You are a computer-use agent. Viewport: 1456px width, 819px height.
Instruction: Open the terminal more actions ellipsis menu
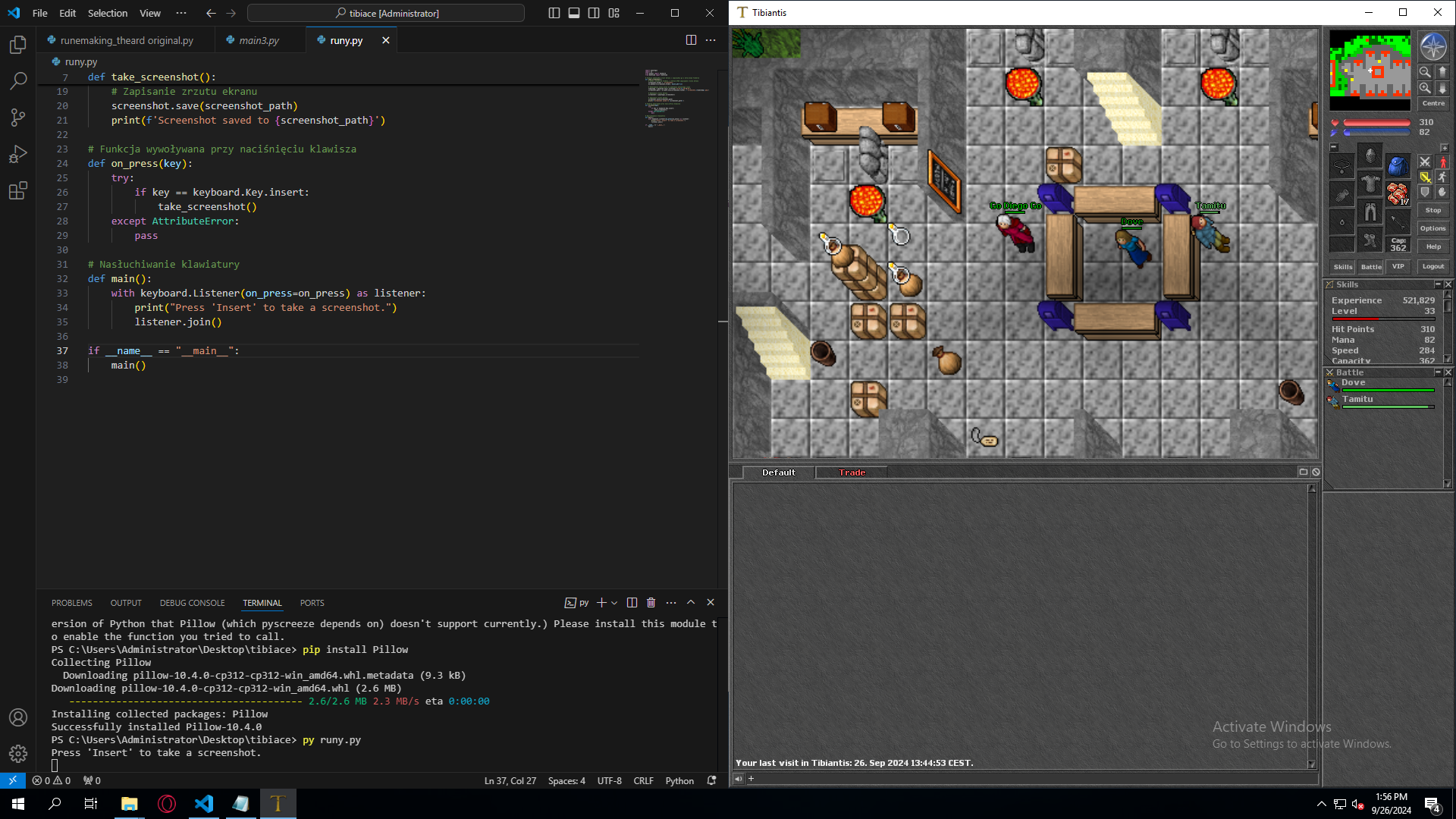[x=670, y=602]
